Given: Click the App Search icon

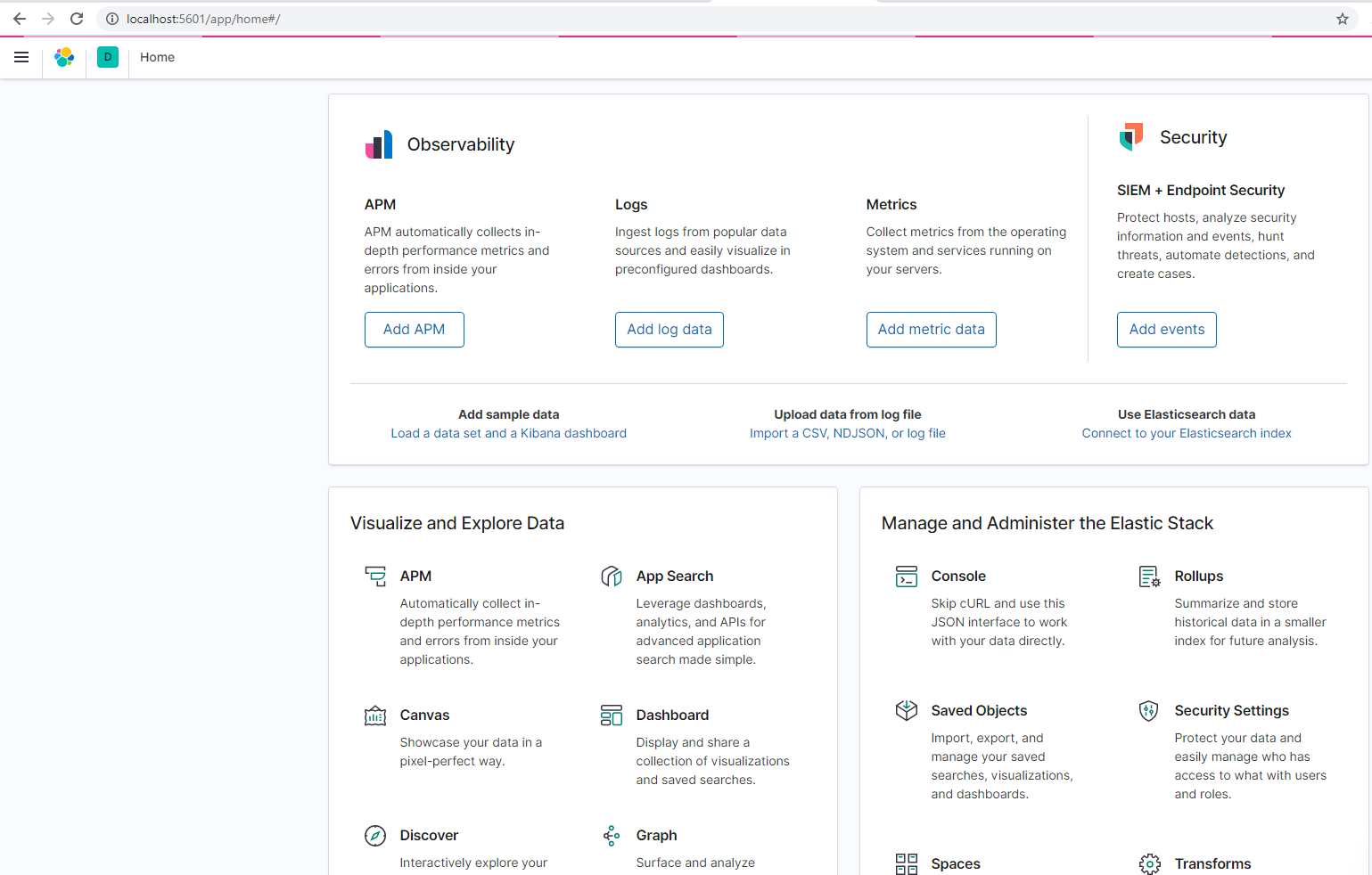Looking at the screenshot, I should (x=612, y=576).
